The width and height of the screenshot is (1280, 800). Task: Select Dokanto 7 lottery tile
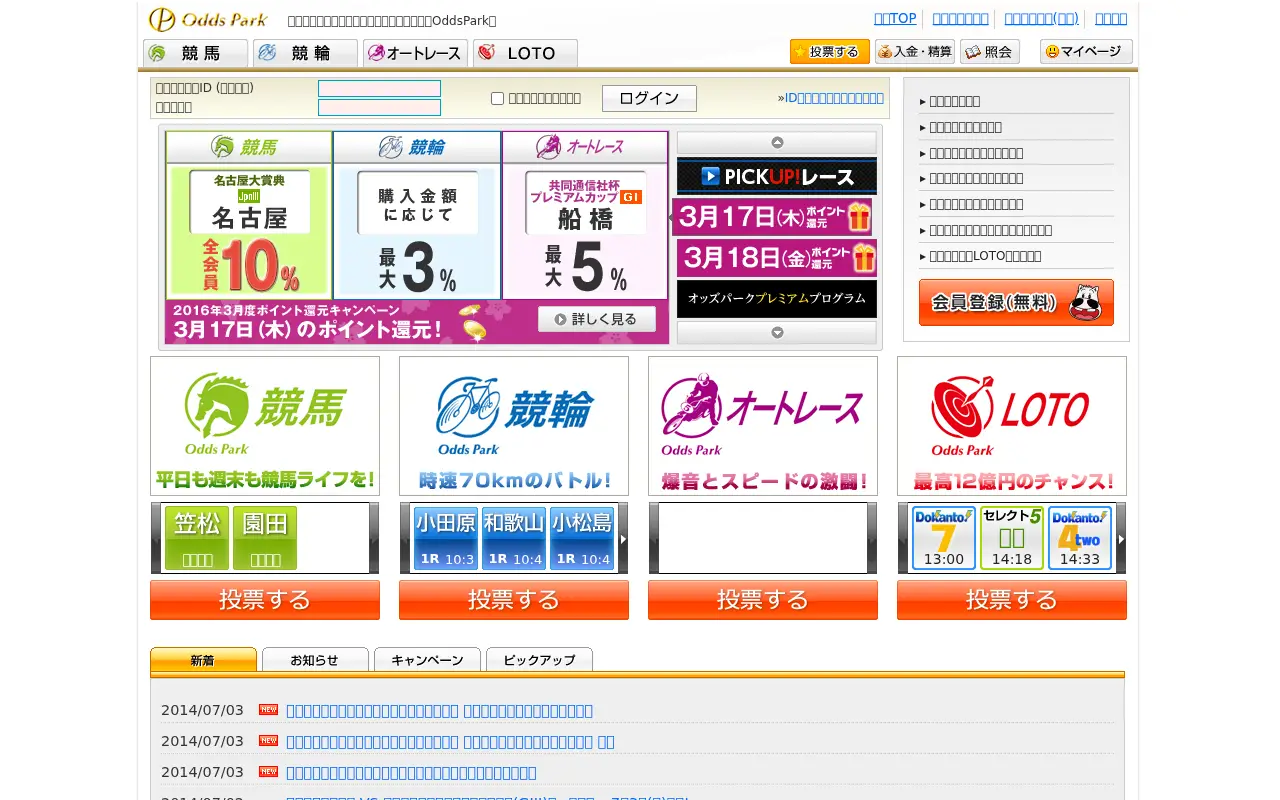pyautogui.click(x=944, y=538)
